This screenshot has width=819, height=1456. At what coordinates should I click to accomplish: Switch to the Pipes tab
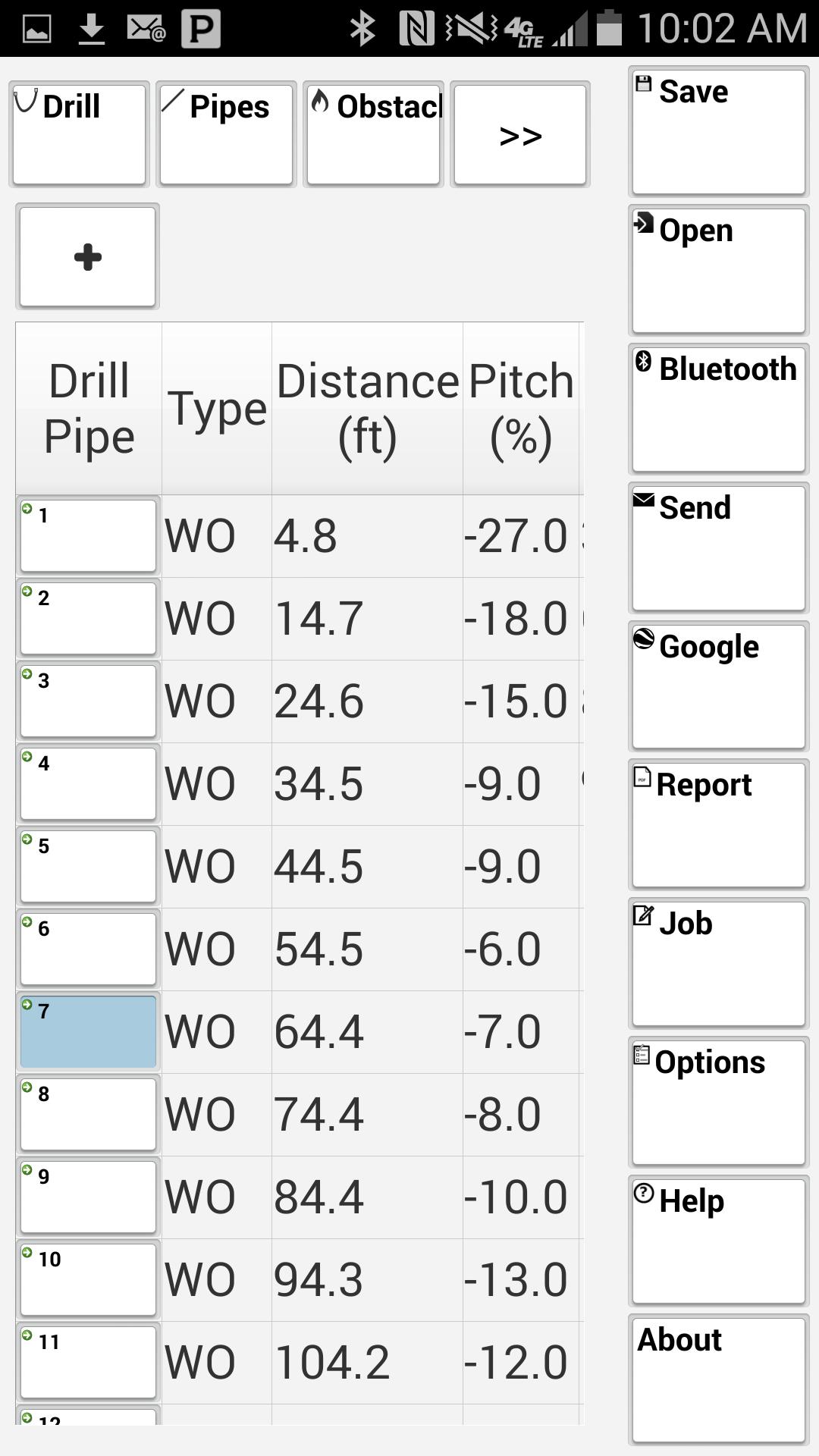pyautogui.click(x=226, y=134)
